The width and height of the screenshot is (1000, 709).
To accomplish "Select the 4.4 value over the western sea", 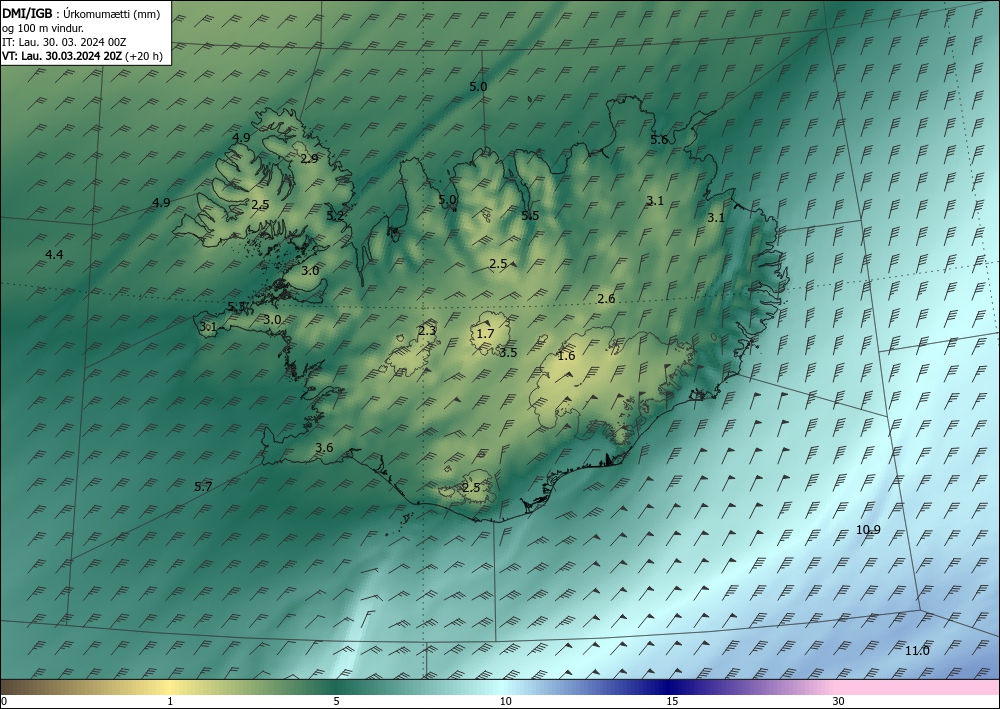I will click(54, 255).
